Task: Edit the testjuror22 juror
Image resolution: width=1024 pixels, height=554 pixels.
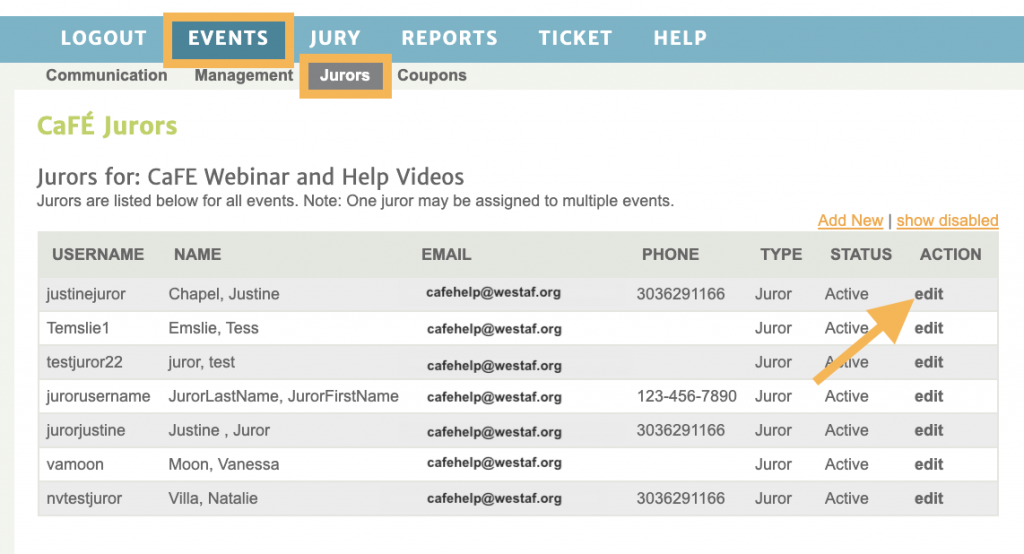Action: tap(929, 362)
